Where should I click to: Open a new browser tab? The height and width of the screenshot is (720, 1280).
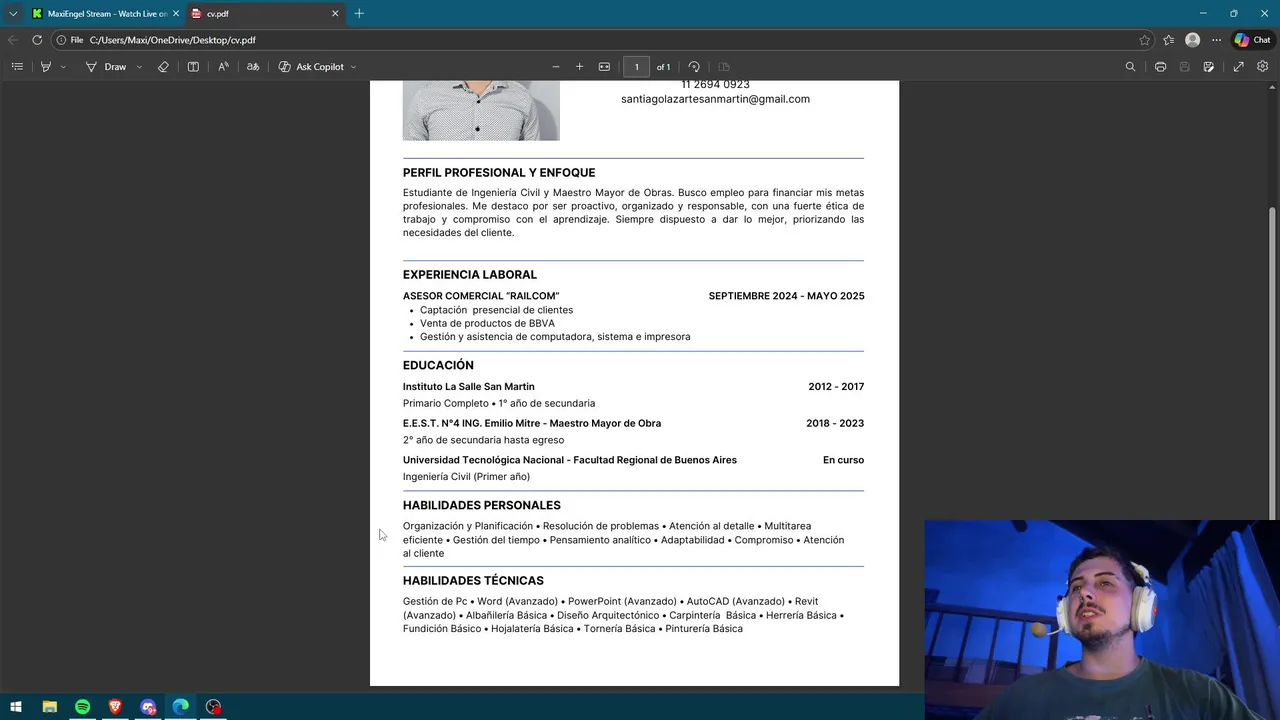tap(359, 14)
